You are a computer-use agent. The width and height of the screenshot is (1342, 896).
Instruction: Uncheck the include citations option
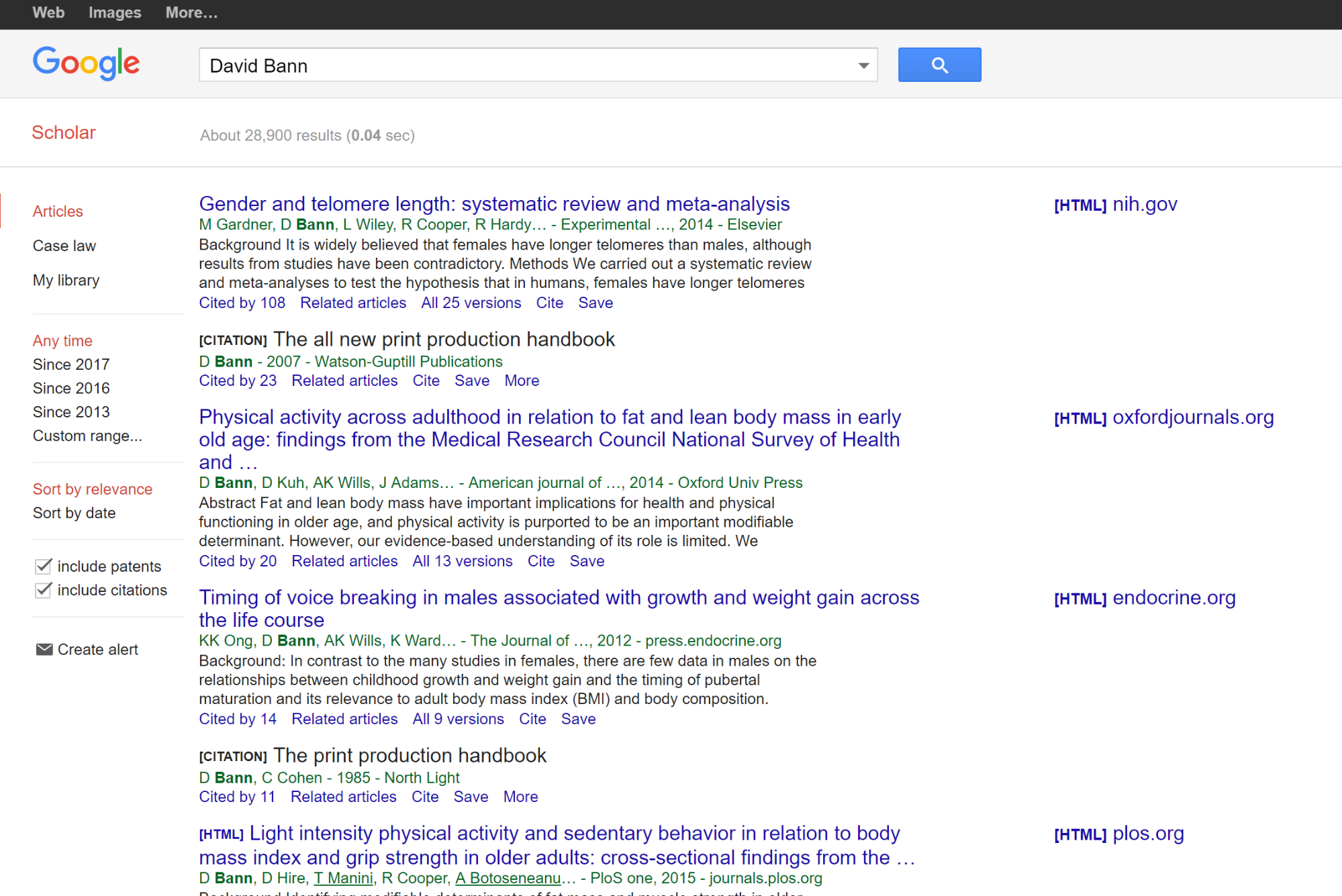[42, 590]
